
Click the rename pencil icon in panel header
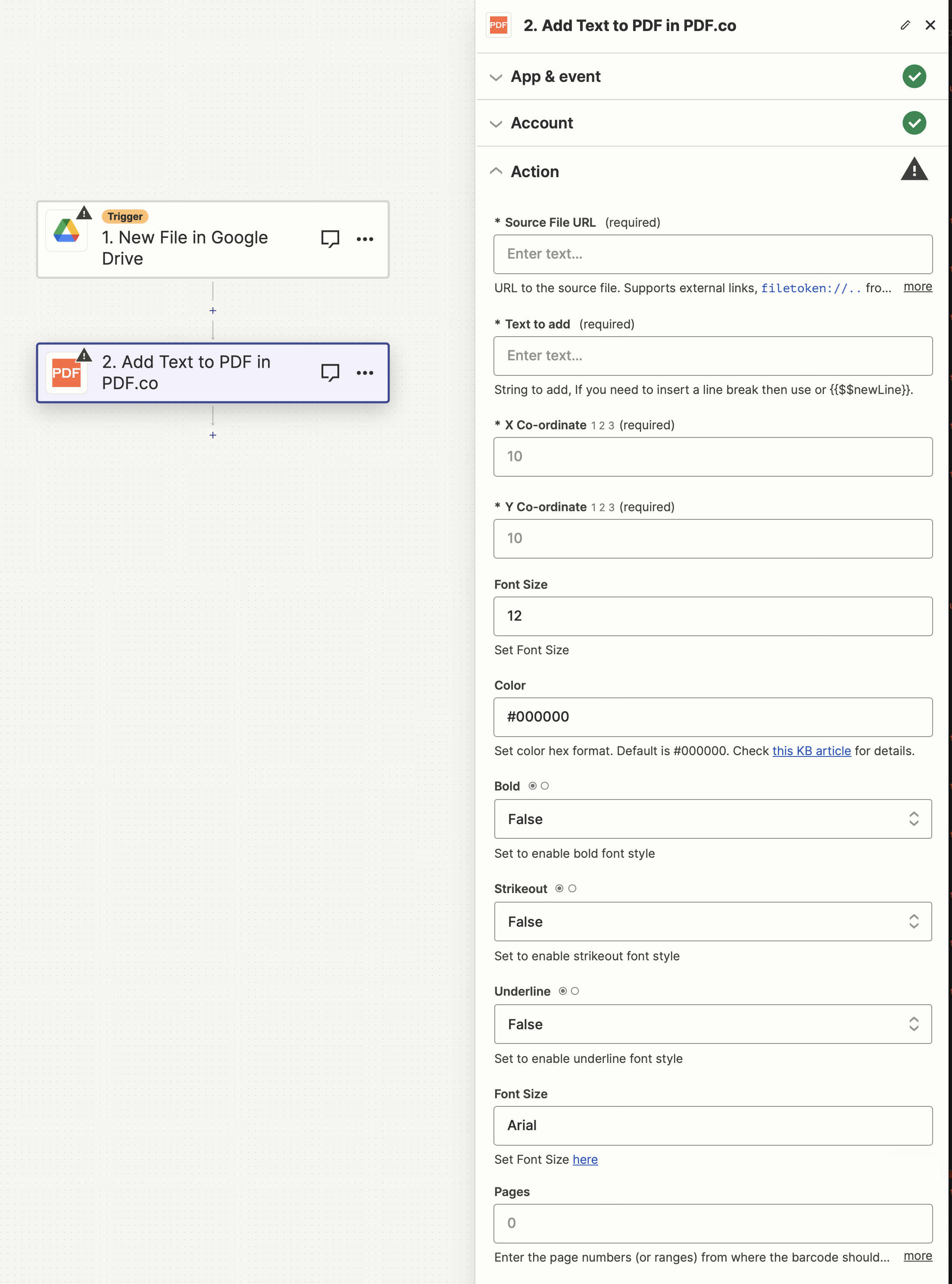(x=905, y=25)
